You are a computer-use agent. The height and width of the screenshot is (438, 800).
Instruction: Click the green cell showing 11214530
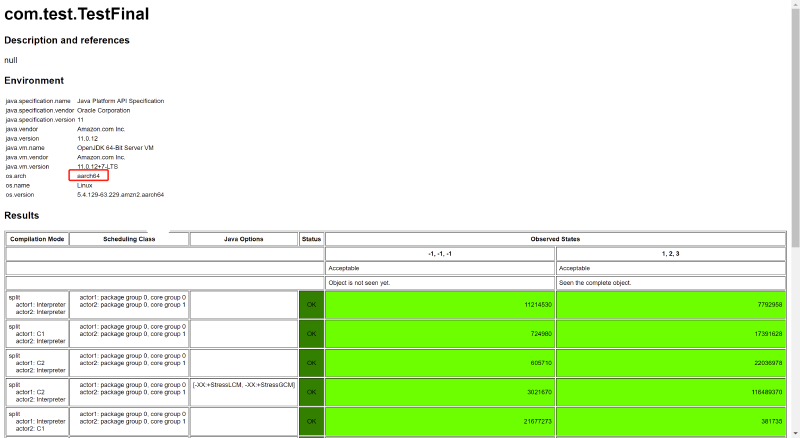440,304
